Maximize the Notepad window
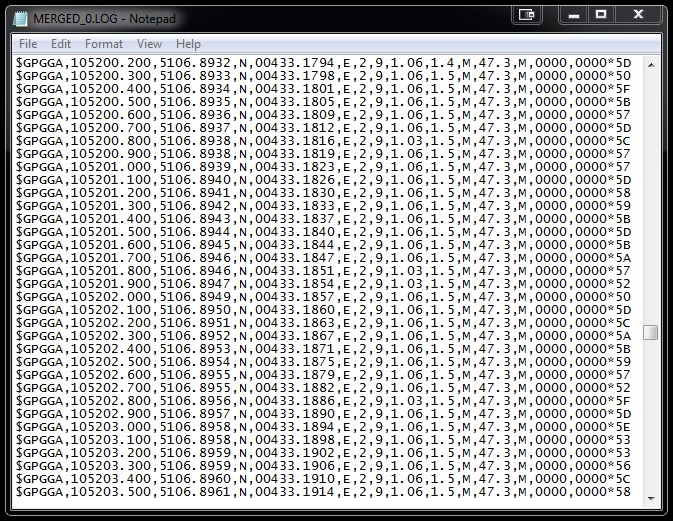Image resolution: width=673 pixels, height=521 pixels. click(601, 15)
